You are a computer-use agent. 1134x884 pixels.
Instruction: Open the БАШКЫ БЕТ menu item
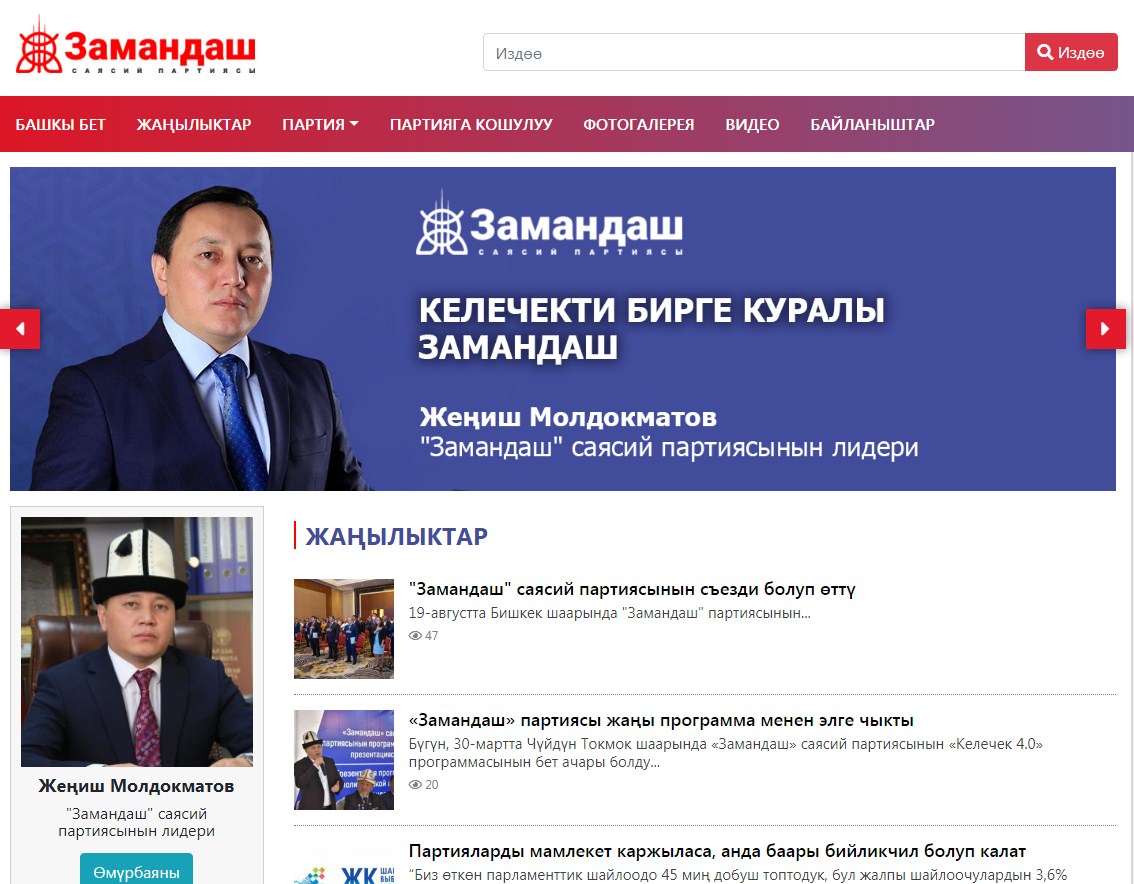click(x=61, y=124)
